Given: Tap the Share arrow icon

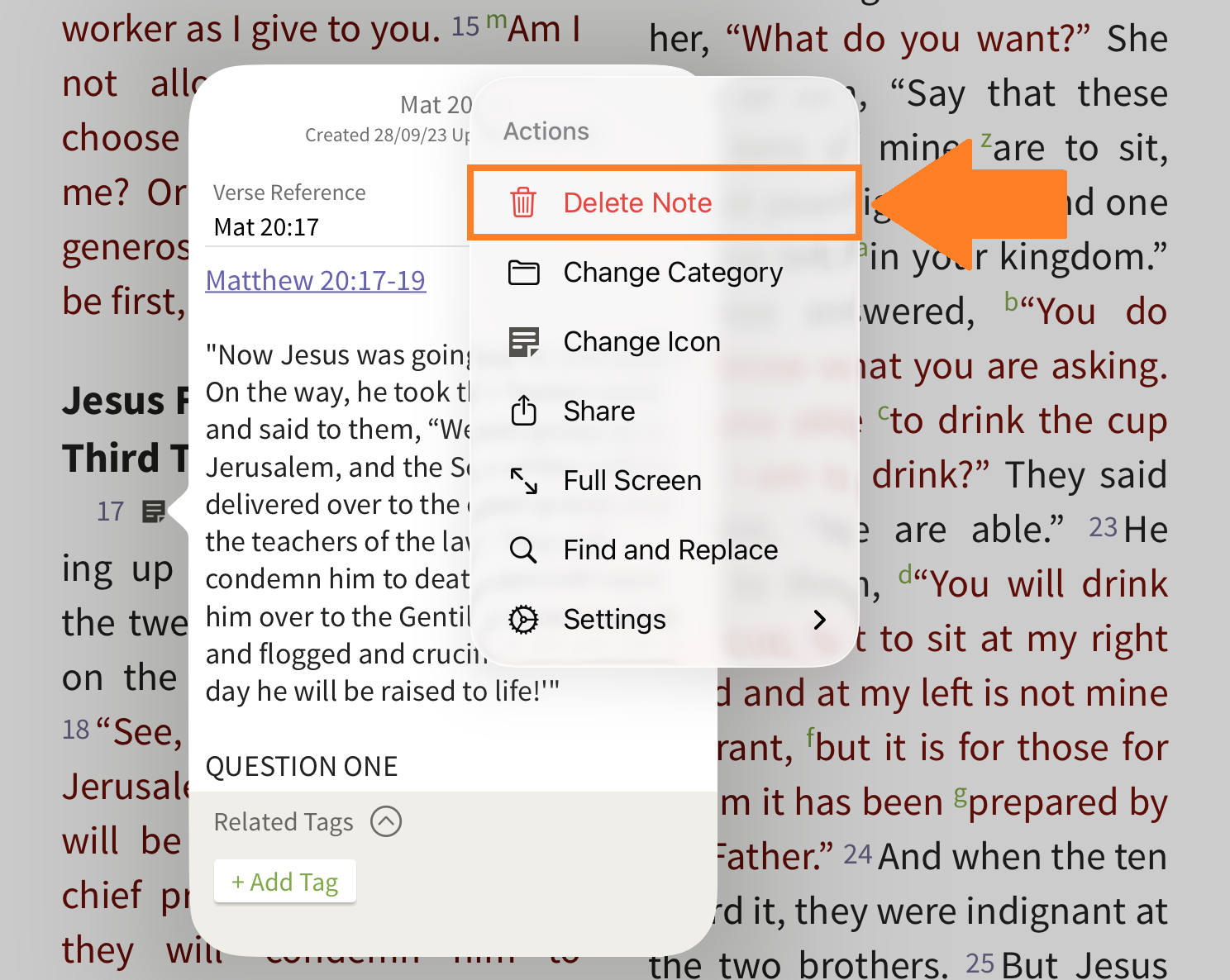Looking at the screenshot, I should 523,411.
